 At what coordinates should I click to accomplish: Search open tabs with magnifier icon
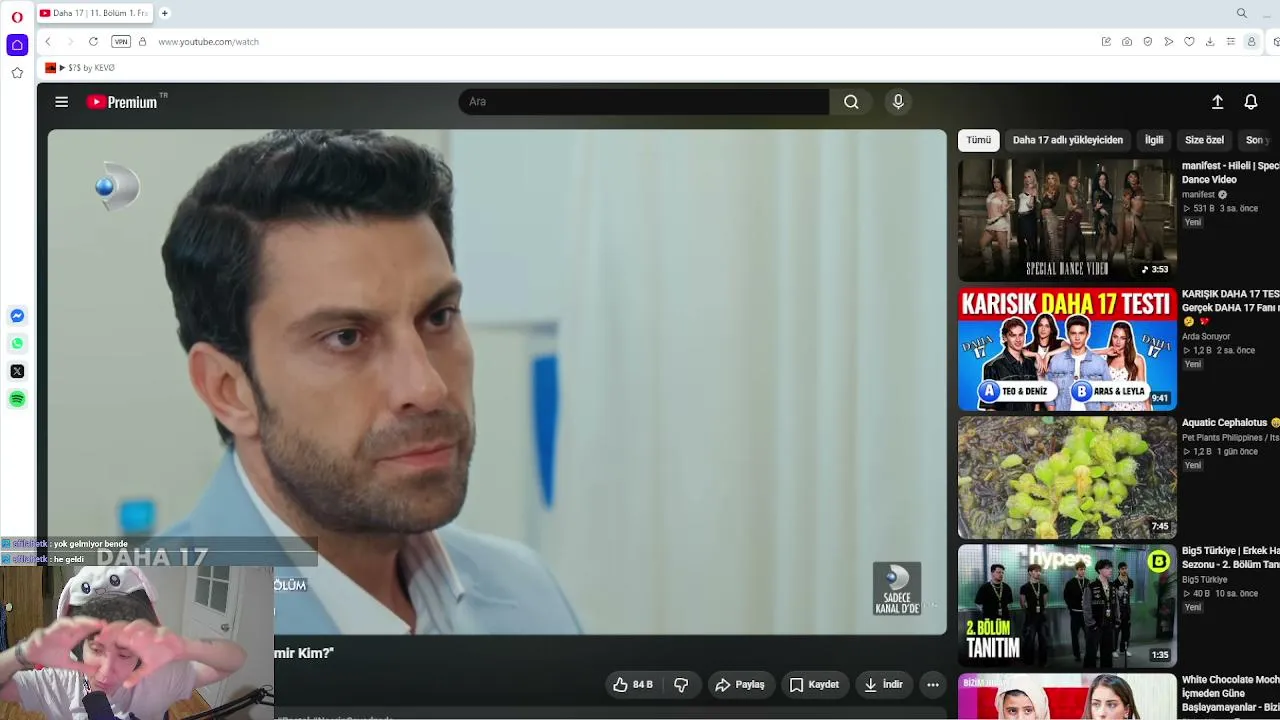click(x=1242, y=13)
